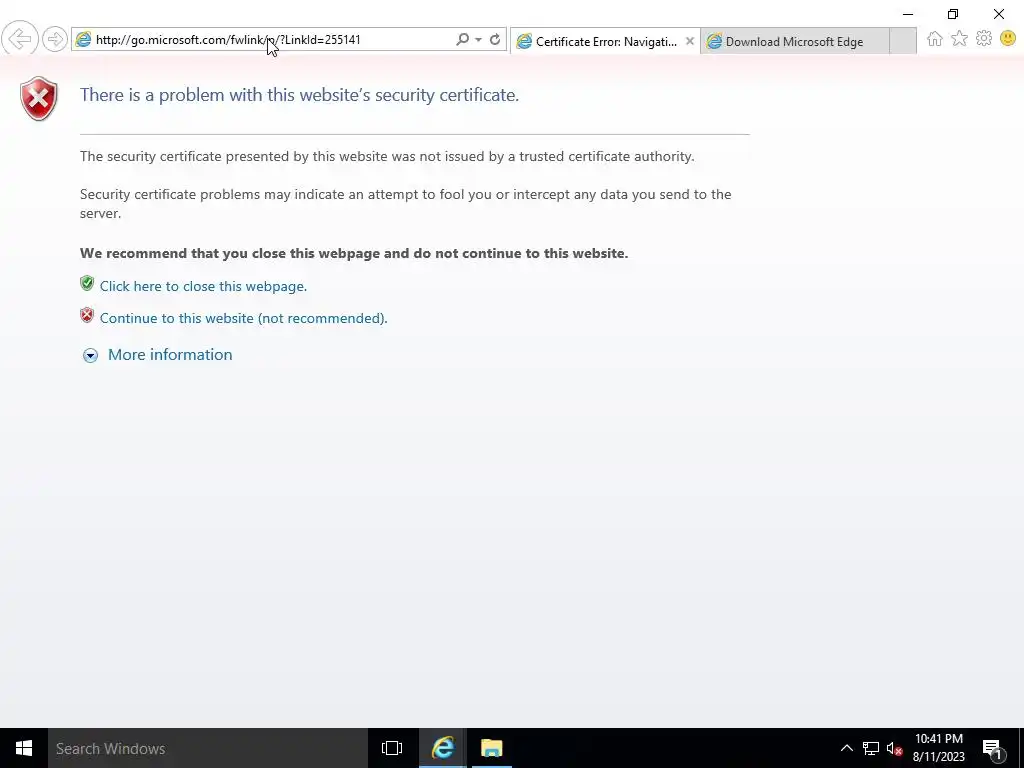Click the browser Back arrow button
Screen dimensions: 1024x768
[x=20, y=39]
